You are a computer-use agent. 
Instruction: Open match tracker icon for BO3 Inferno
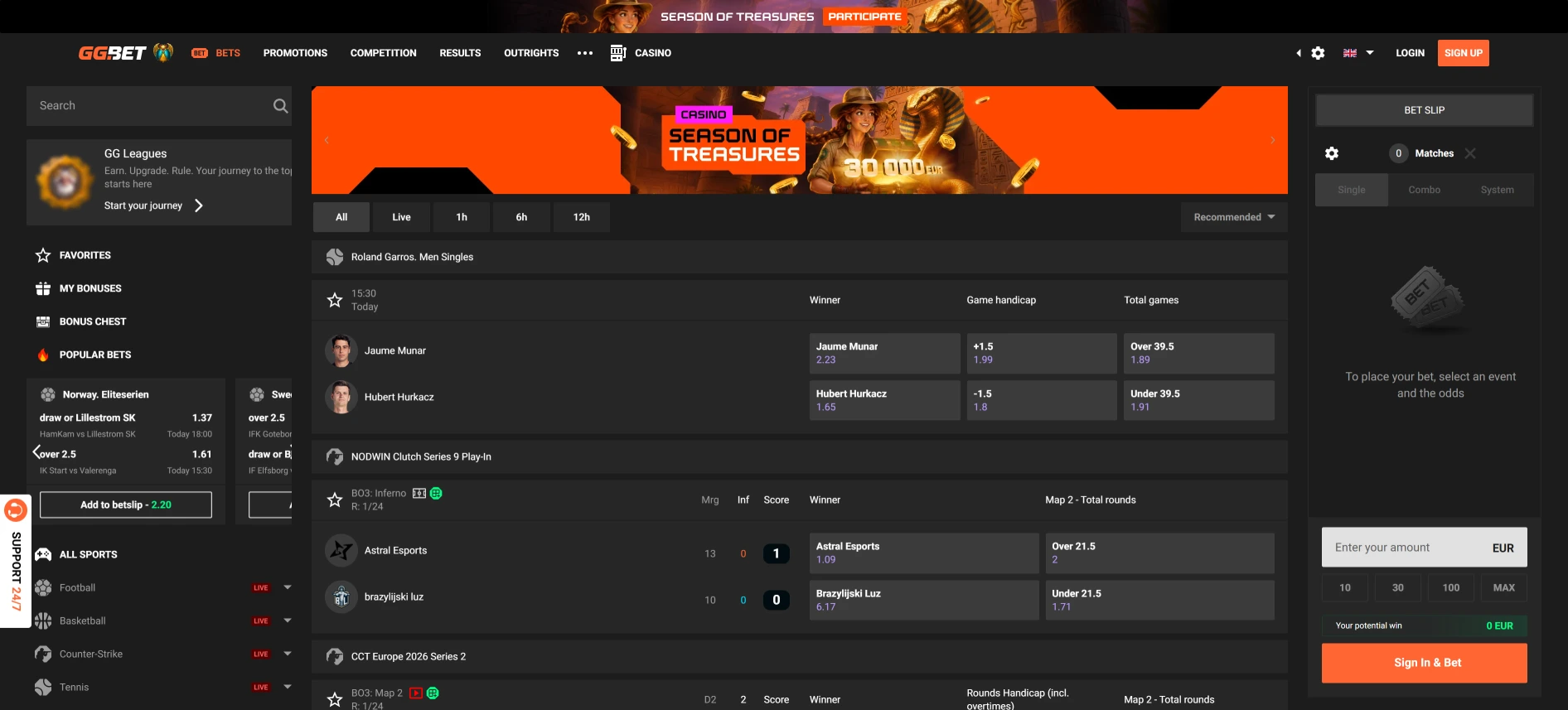[x=419, y=493]
